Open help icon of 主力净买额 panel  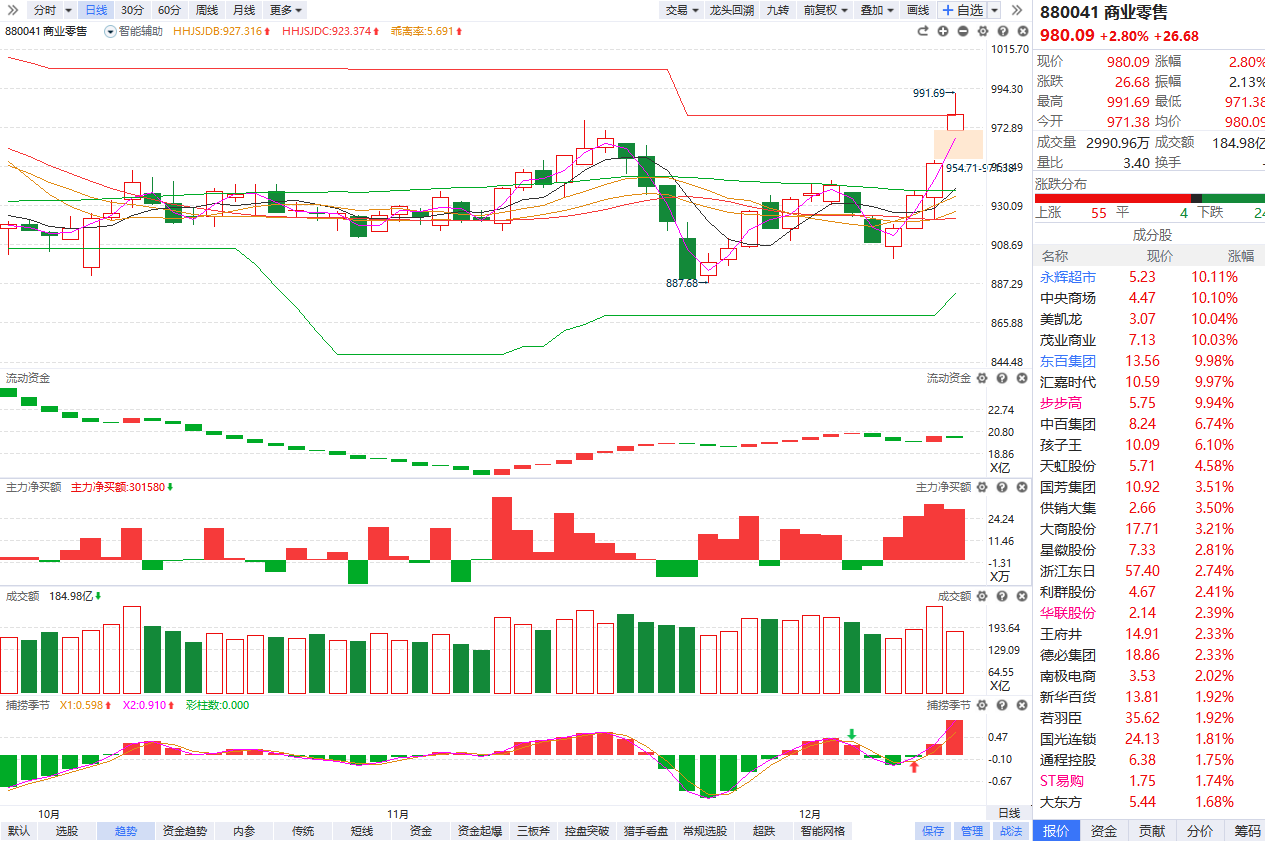click(x=1002, y=487)
